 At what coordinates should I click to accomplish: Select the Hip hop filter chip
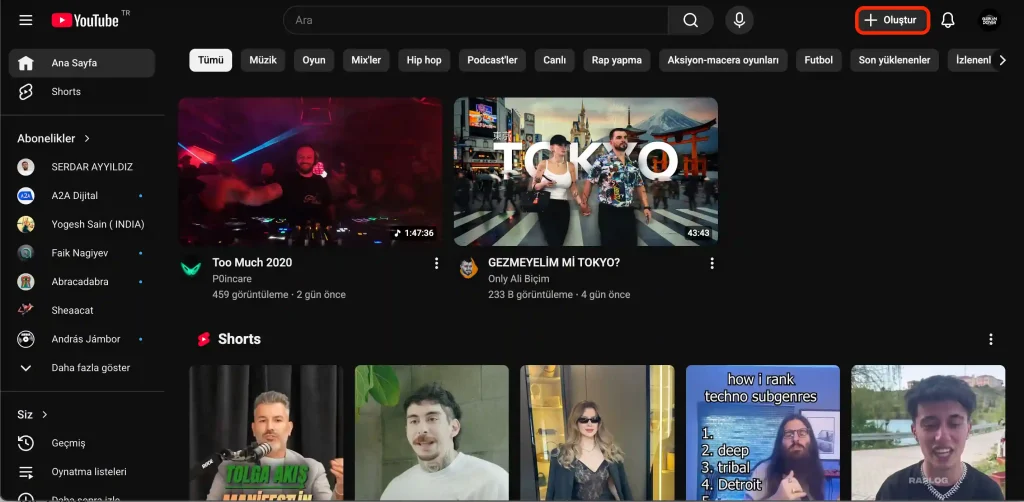[x=424, y=60]
